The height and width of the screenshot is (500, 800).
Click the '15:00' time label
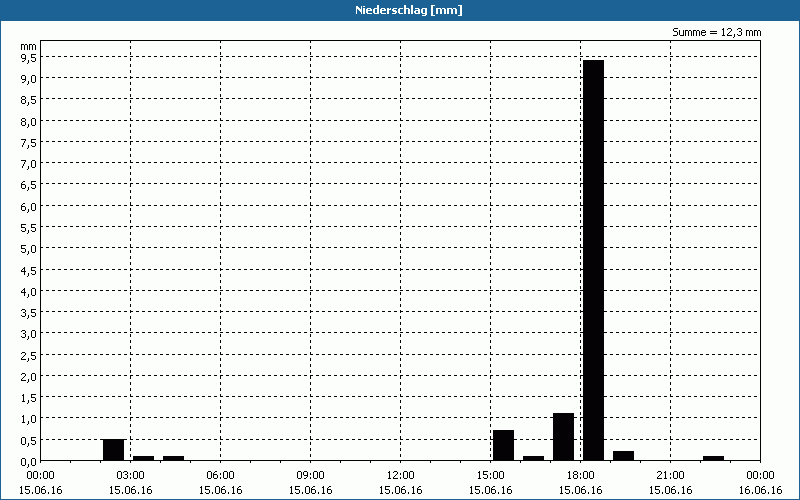pos(490,476)
